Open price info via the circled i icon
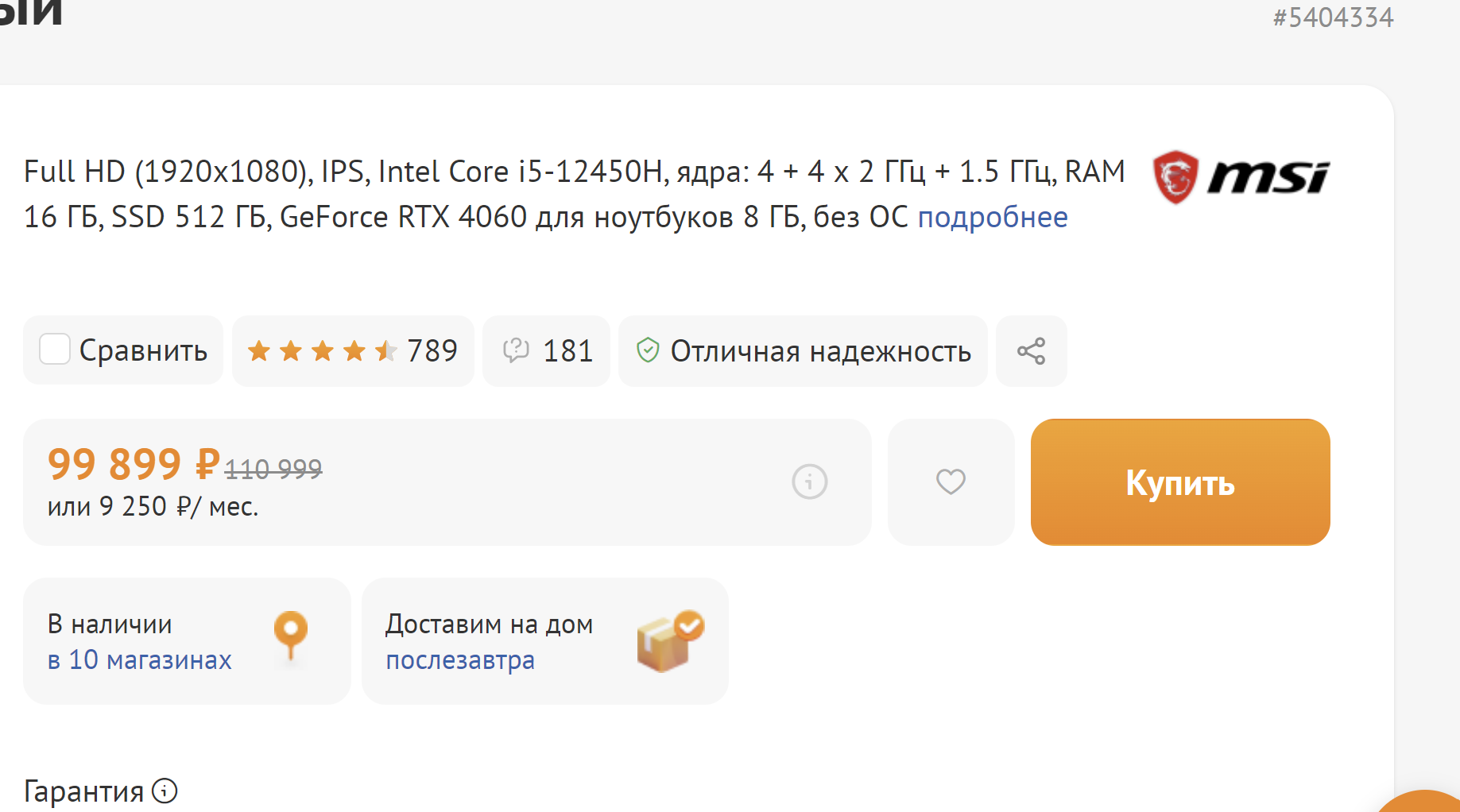The height and width of the screenshot is (812, 1460). tap(809, 481)
